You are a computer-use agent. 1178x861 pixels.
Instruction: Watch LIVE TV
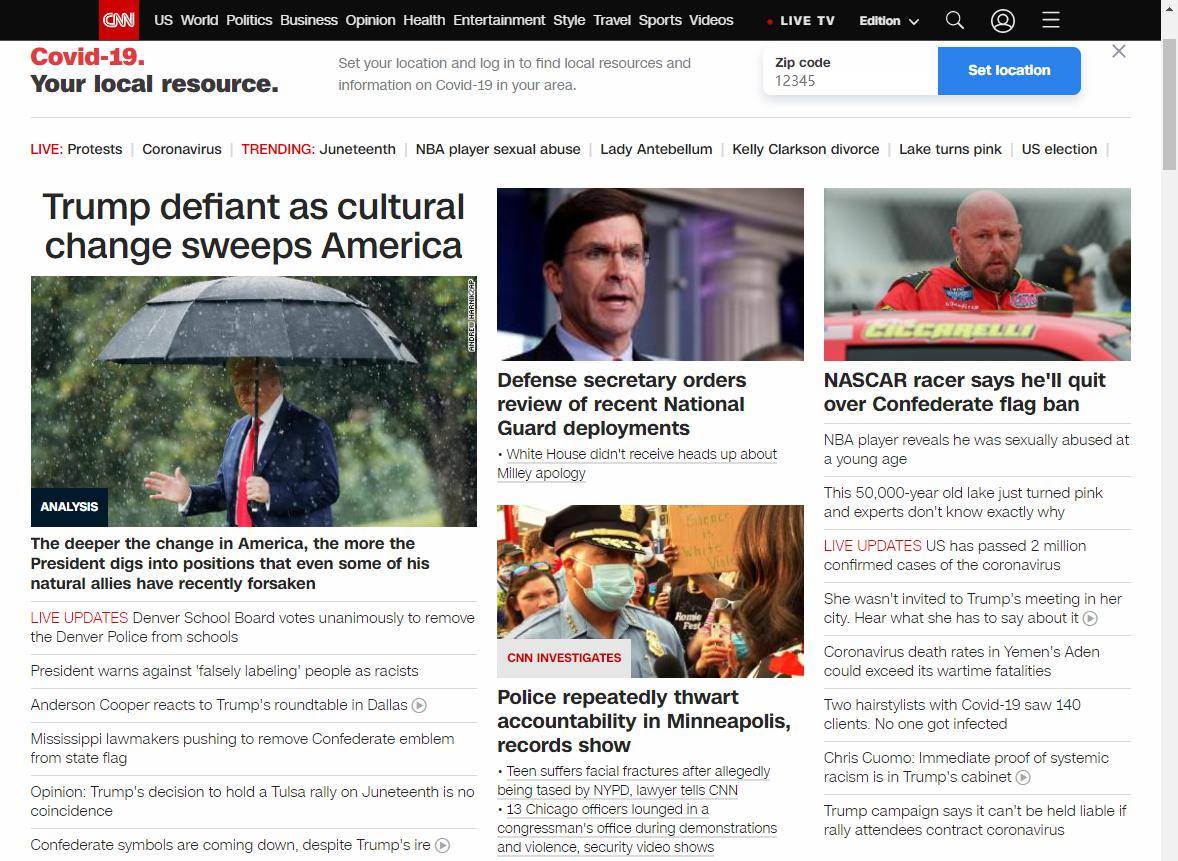click(801, 21)
